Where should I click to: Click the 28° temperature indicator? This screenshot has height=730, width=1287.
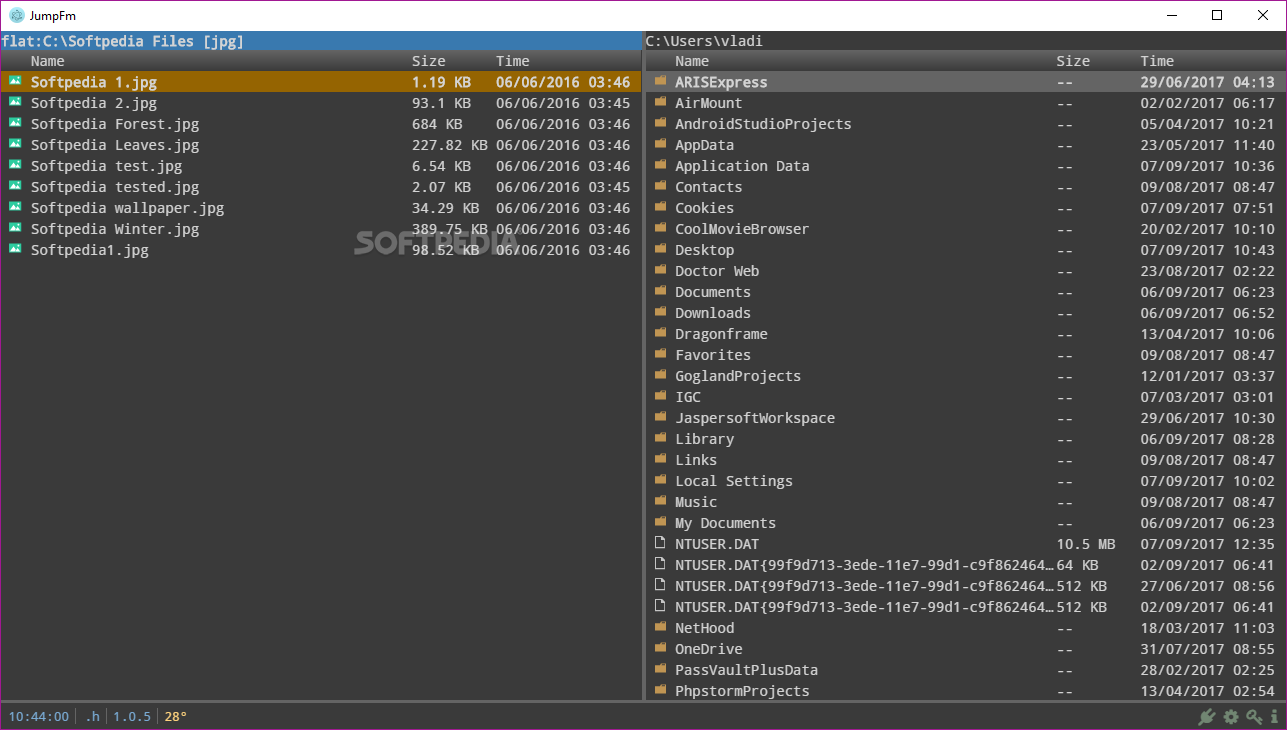click(x=176, y=716)
